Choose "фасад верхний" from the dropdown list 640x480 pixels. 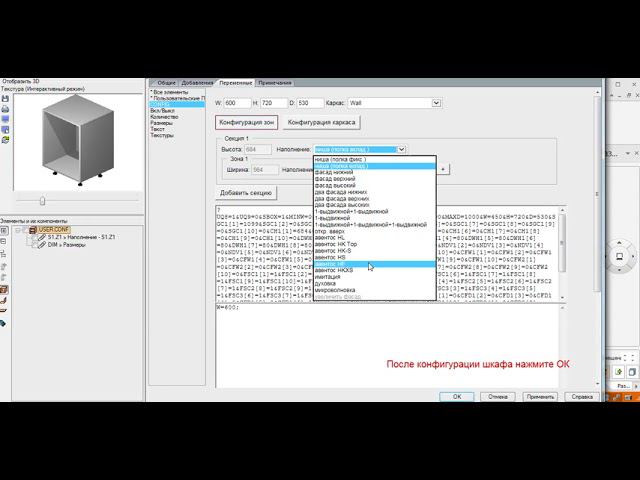point(374,179)
